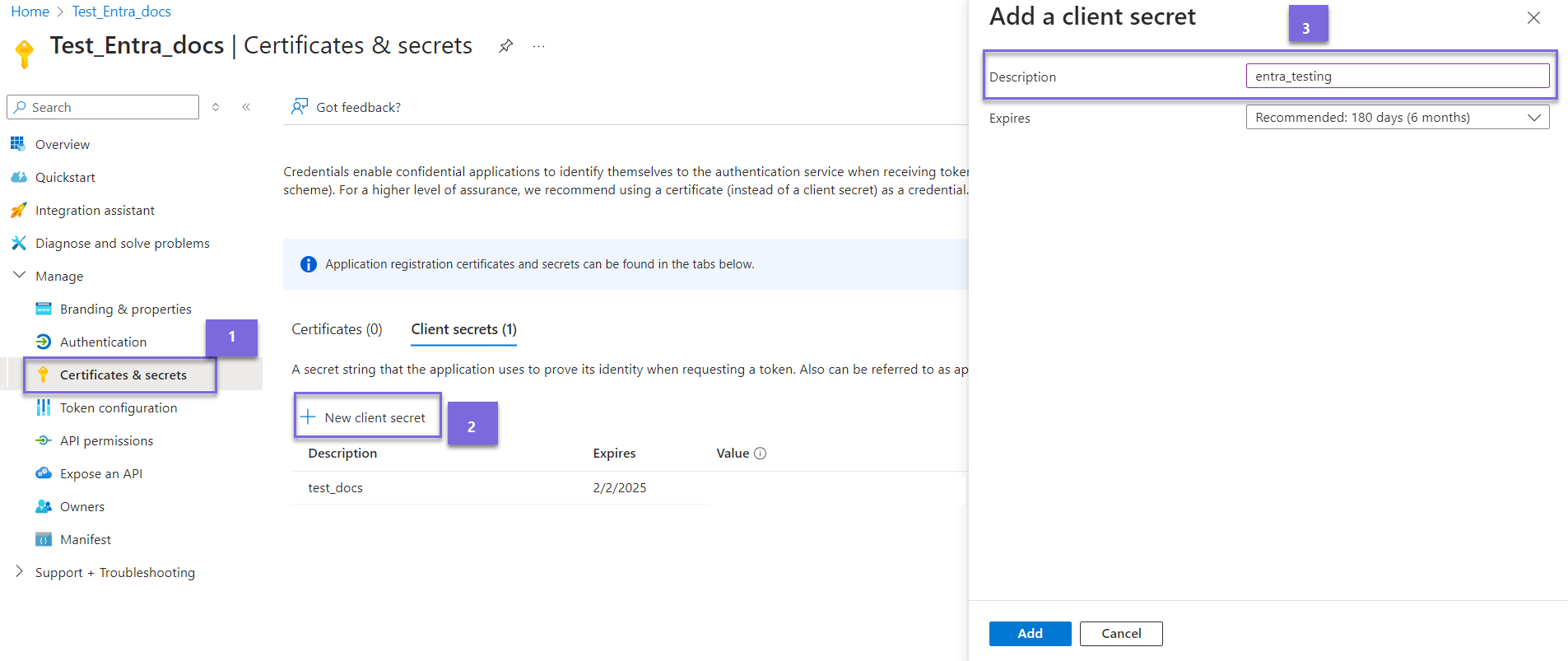Image resolution: width=1568 pixels, height=661 pixels.
Task: Click the pin icon beside page title
Action: click(x=505, y=46)
